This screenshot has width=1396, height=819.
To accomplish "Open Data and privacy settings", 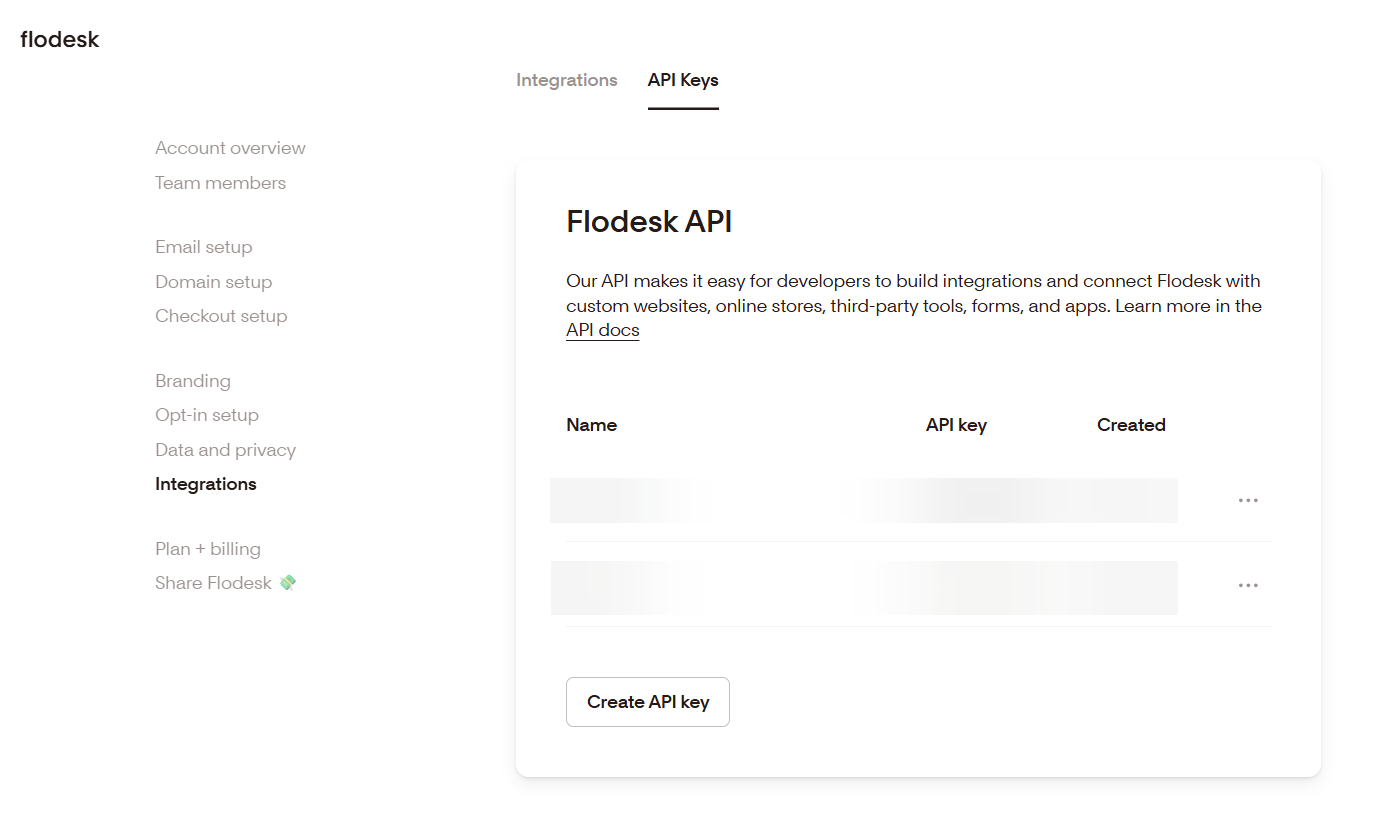I will tap(225, 450).
